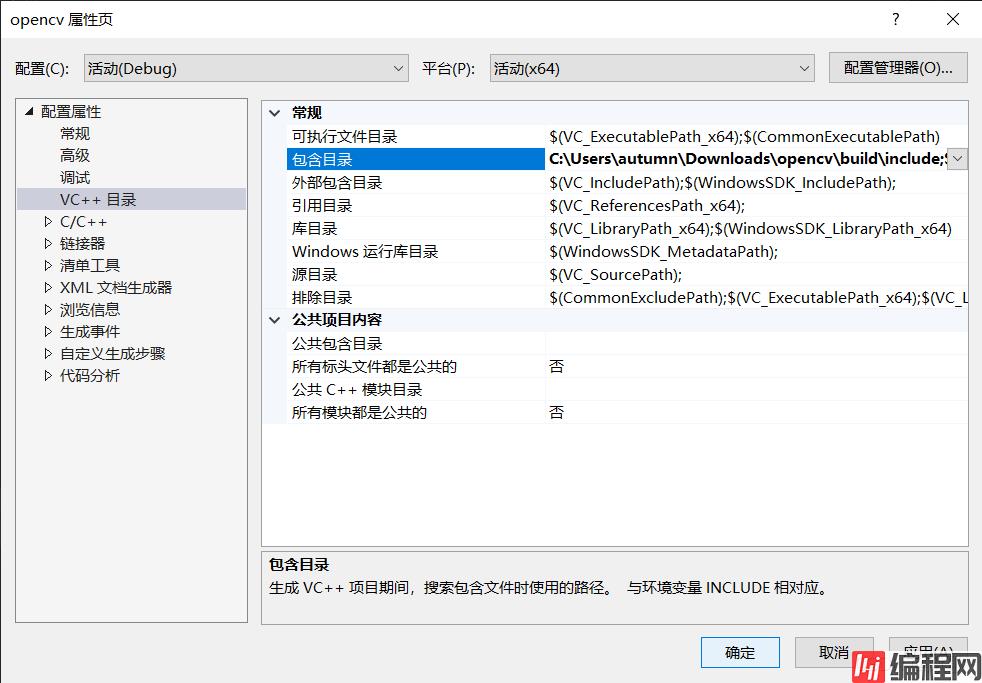The width and height of the screenshot is (982, 683).
Task: Select 调试 in the left tree
Action: (x=75, y=178)
